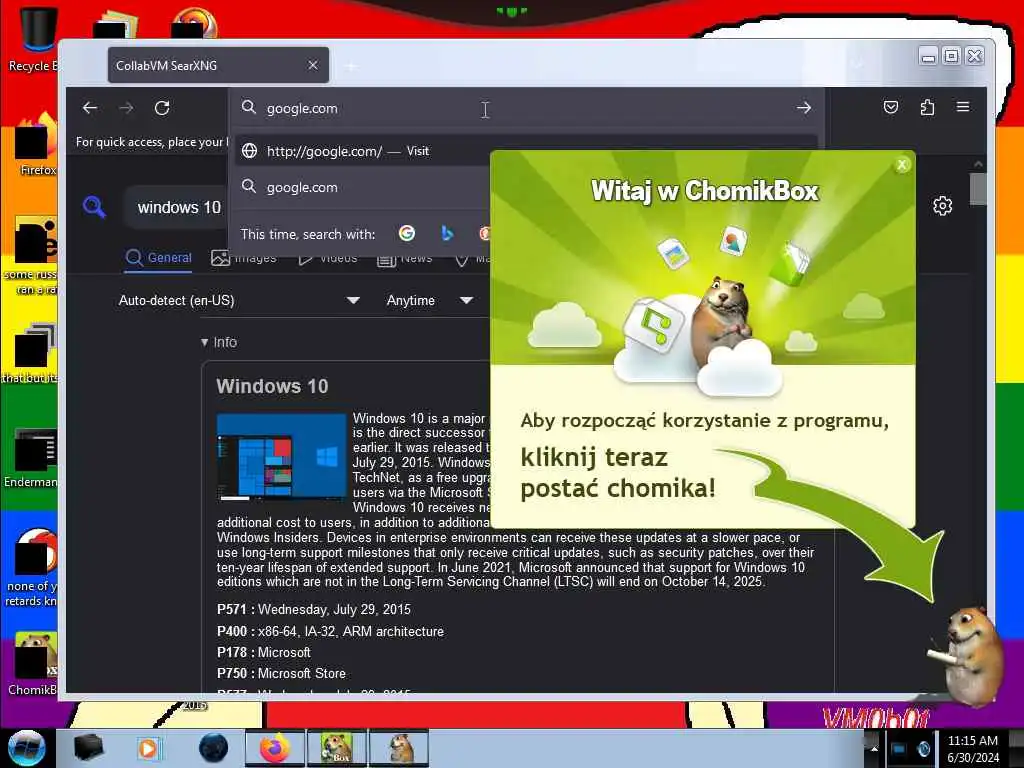1024x768 pixels.
Task: Switch to ChomikBox Box taskbar button
Action: point(337,748)
